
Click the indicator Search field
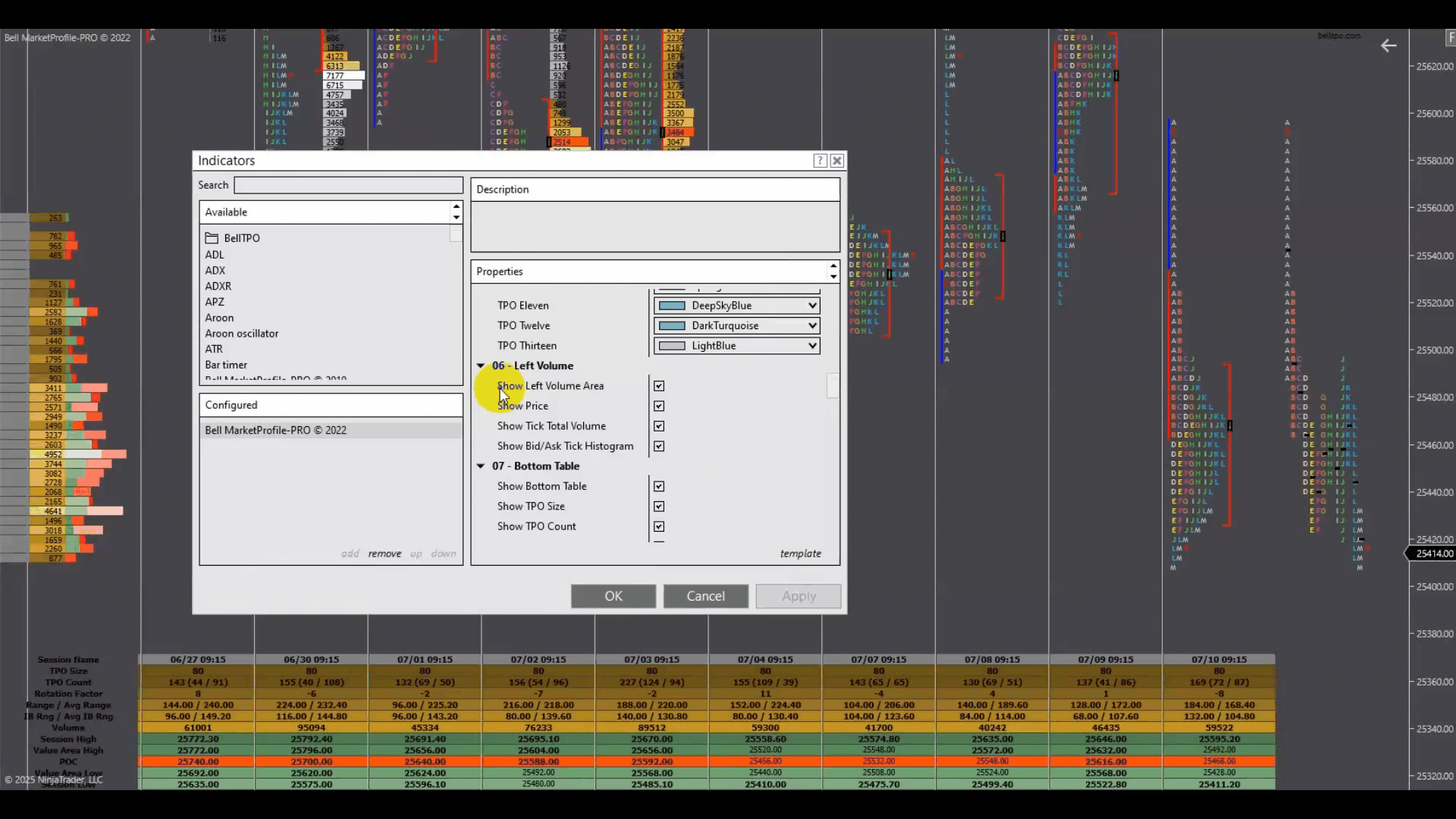click(x=348, y=185)
